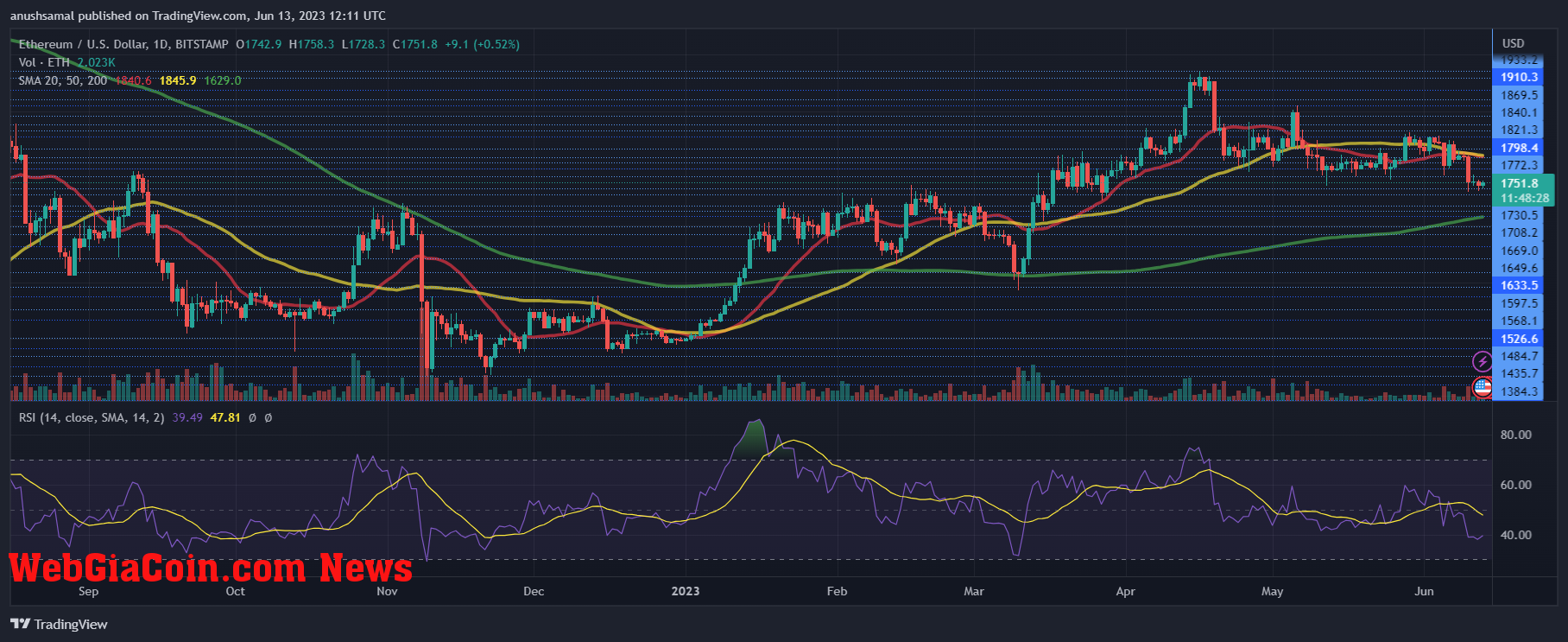
Task: Click the price axis label 1730.5
Action: 1520,215
